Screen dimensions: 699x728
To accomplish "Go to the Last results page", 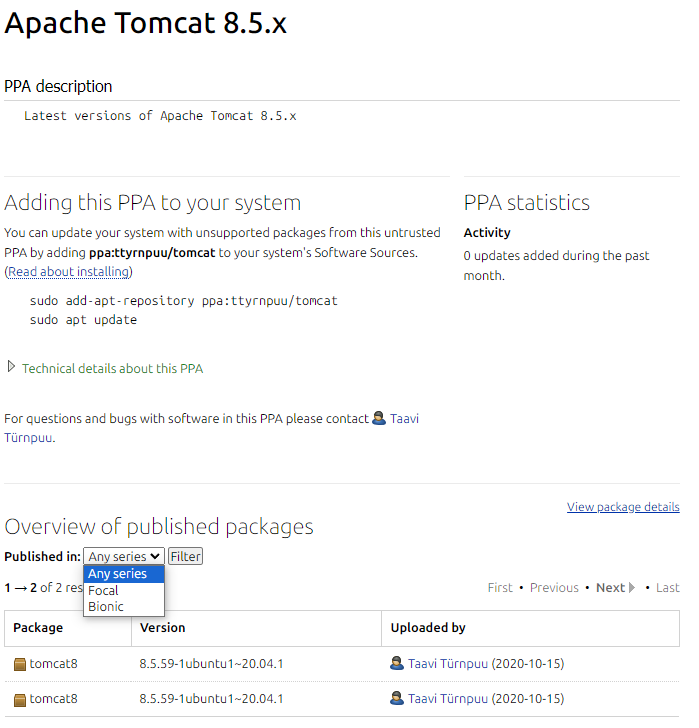I will pyautogui.click(x=668, y=588).
